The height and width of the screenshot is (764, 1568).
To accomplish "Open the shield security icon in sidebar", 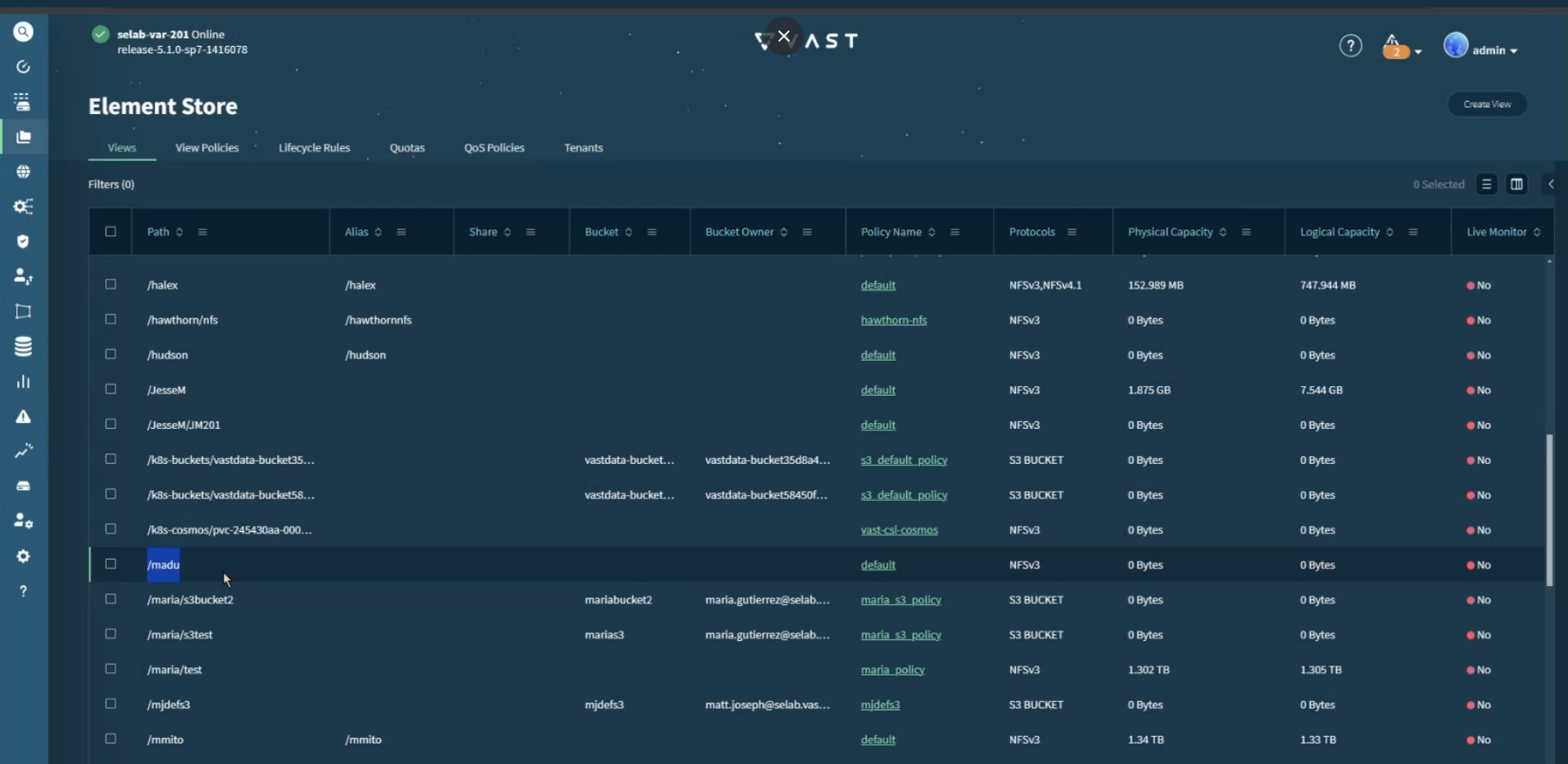I will point(23,241).
